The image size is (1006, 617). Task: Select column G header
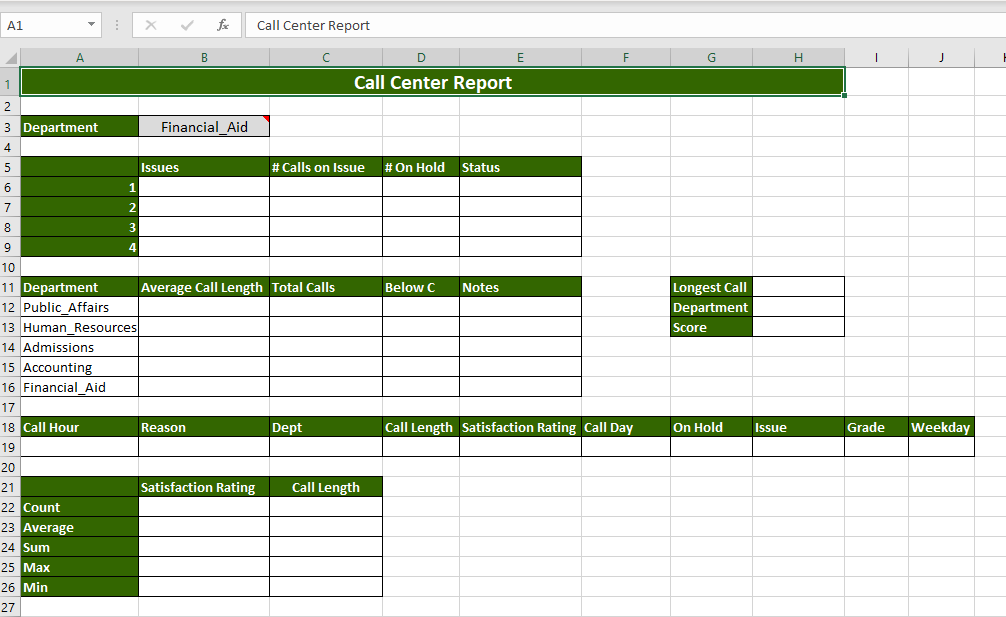click(712, 58)
